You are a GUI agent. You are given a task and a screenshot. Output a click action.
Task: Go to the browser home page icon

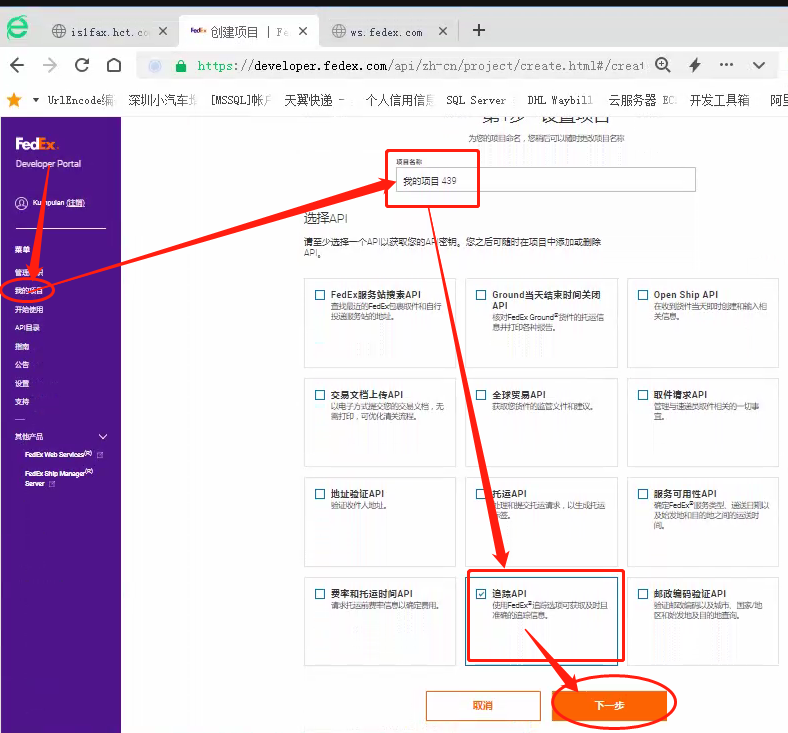[114, 65]
